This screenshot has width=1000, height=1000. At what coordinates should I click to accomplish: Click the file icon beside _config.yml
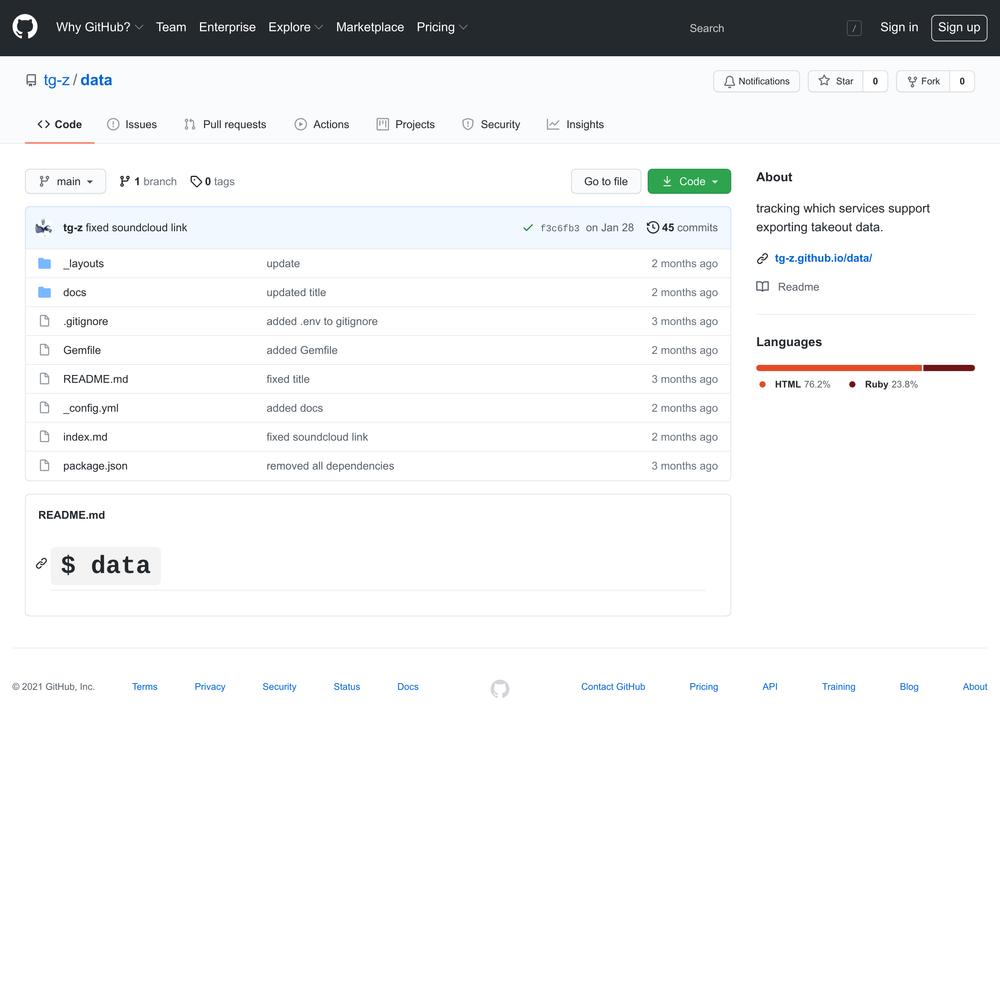pyautogui.click(x=44, y=408)
